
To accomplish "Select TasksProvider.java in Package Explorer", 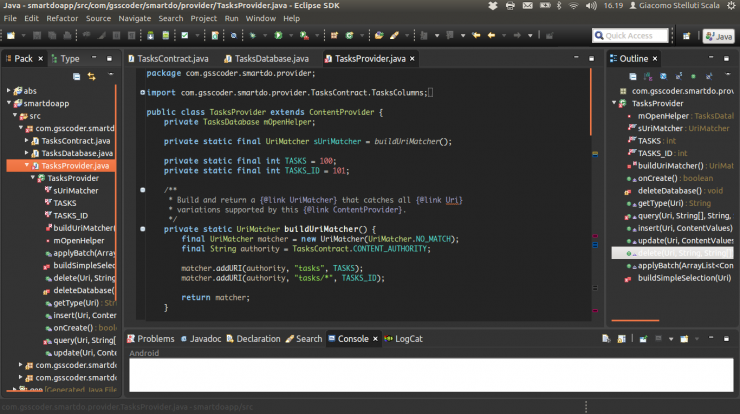I will tap(61, 166).
